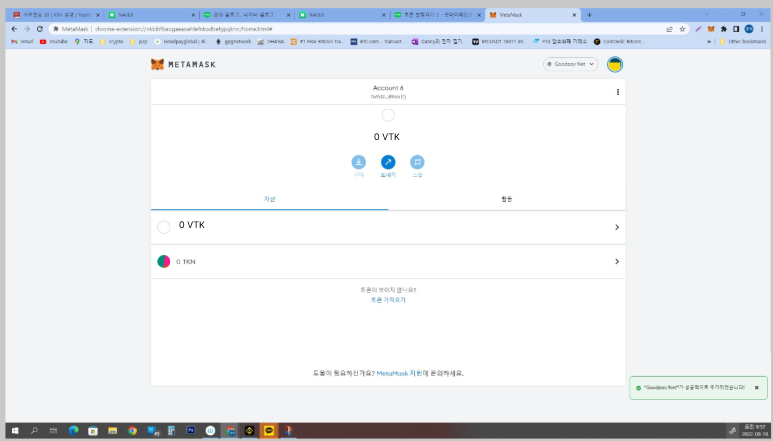Screen dimensions: 773x441
Task: Click the TKN token icon
Action: coord(164,261)
